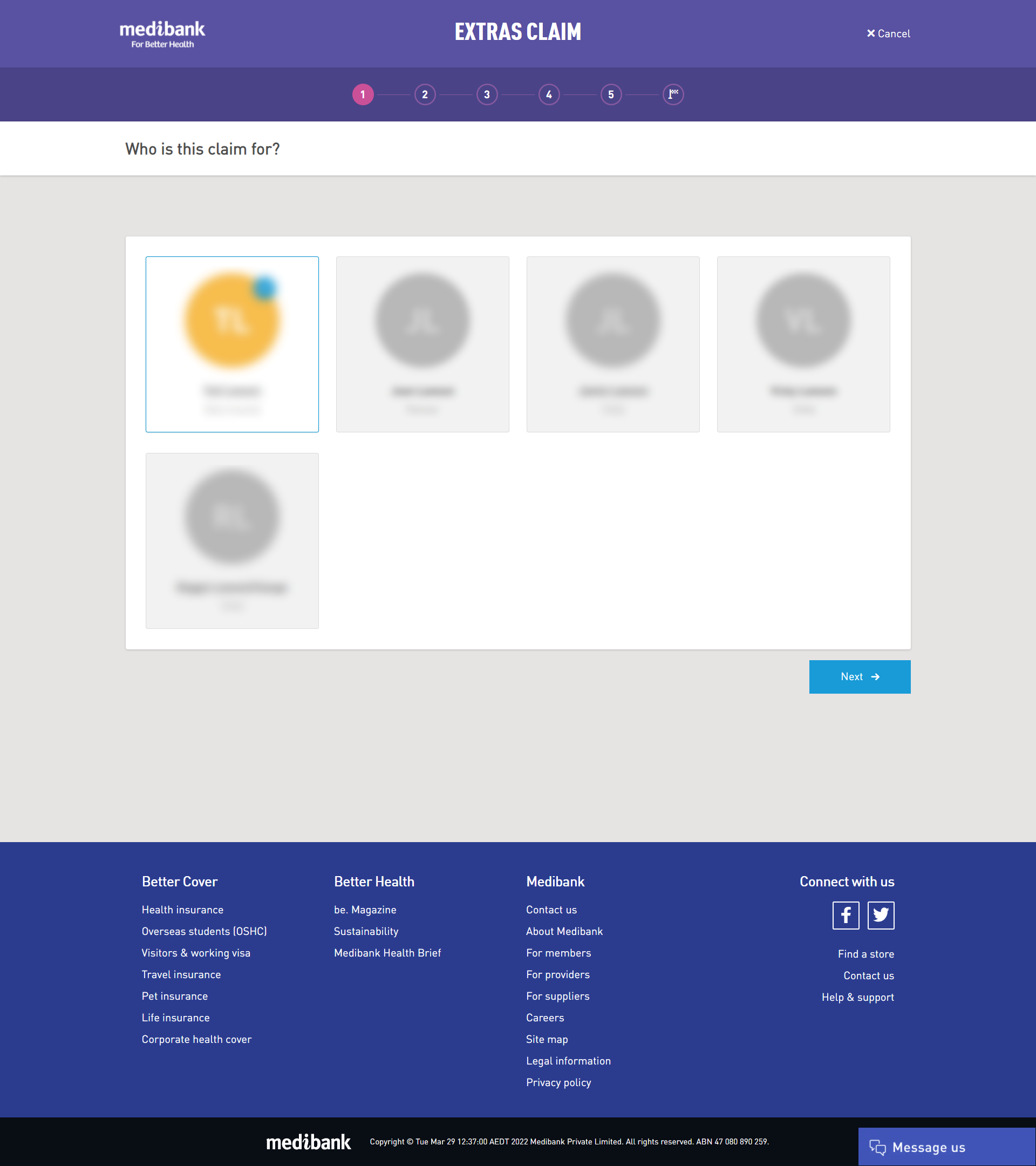Open the Help & support link

(858, 998)
